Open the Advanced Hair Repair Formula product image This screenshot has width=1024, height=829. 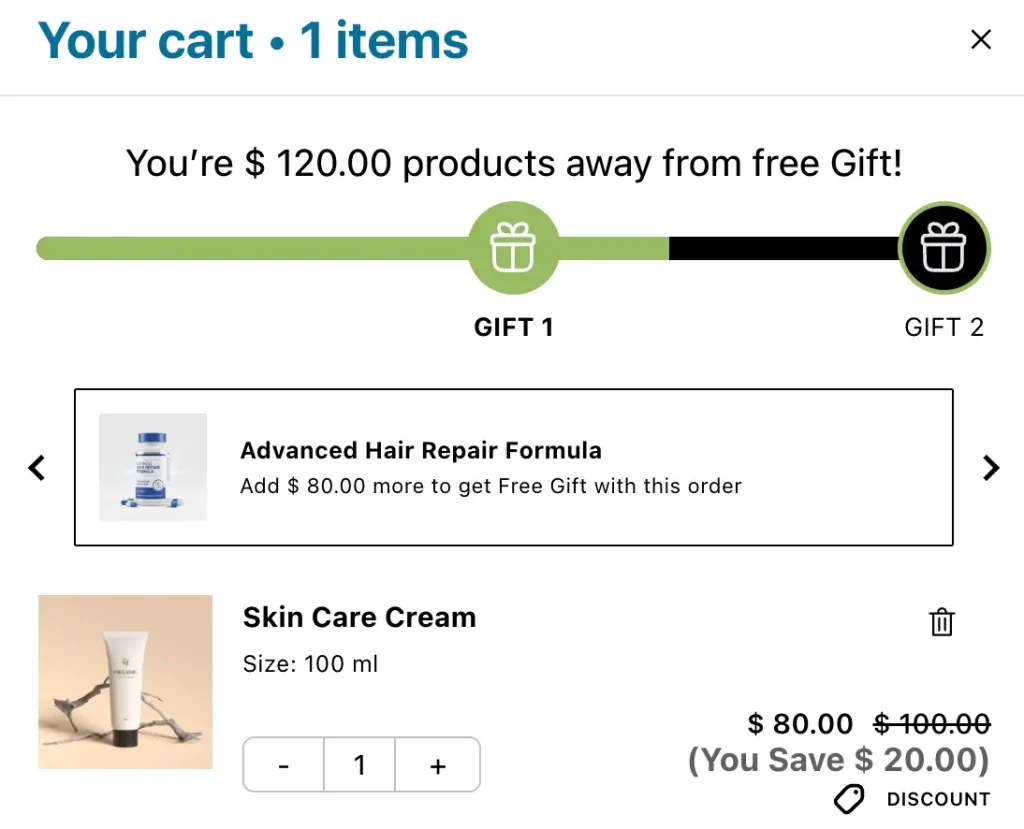153,467
